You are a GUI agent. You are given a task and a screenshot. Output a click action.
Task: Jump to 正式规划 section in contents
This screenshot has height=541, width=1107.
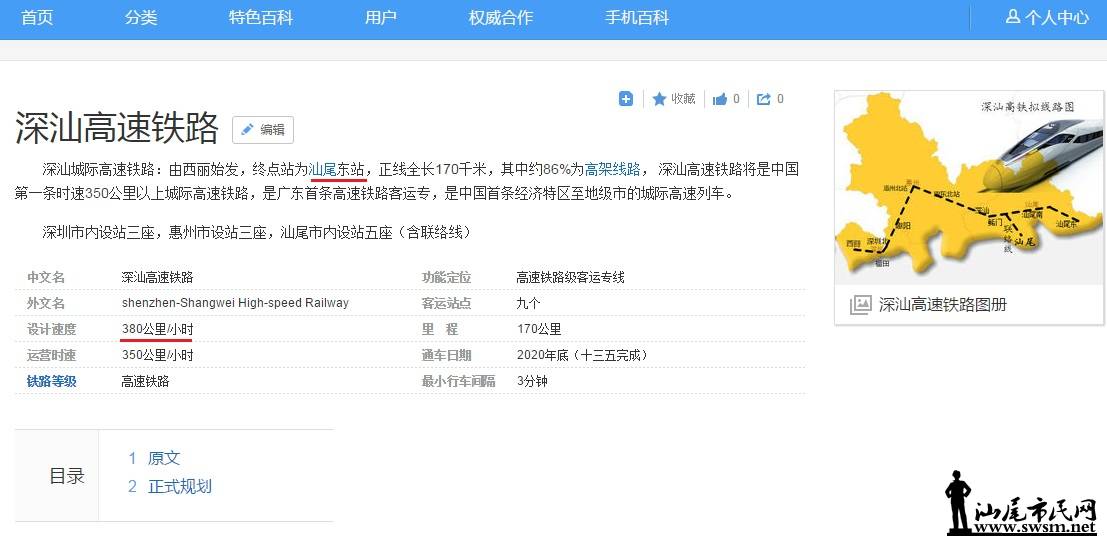click(180, 487)
